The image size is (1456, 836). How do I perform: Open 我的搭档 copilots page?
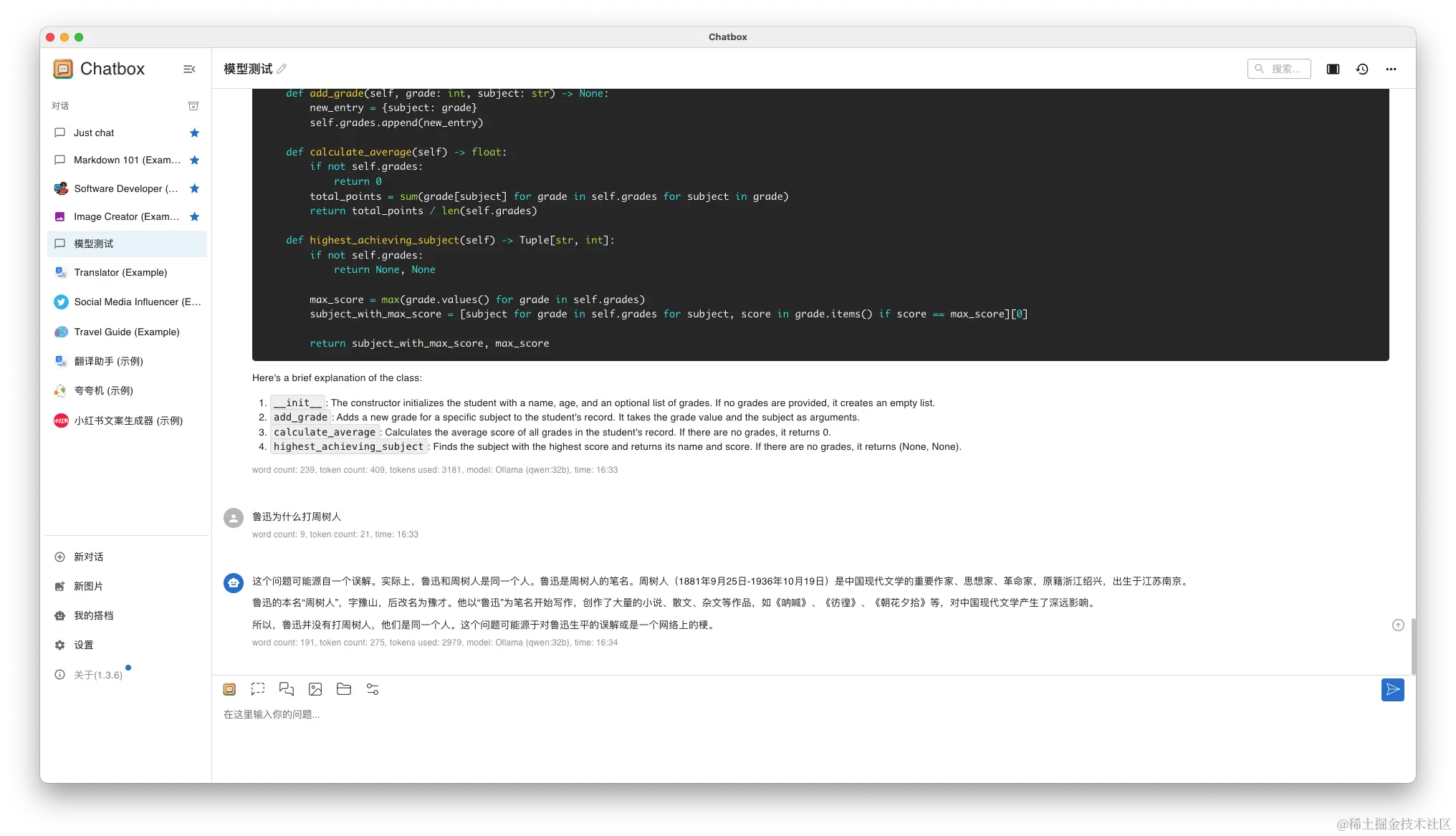tap(93, 615)
